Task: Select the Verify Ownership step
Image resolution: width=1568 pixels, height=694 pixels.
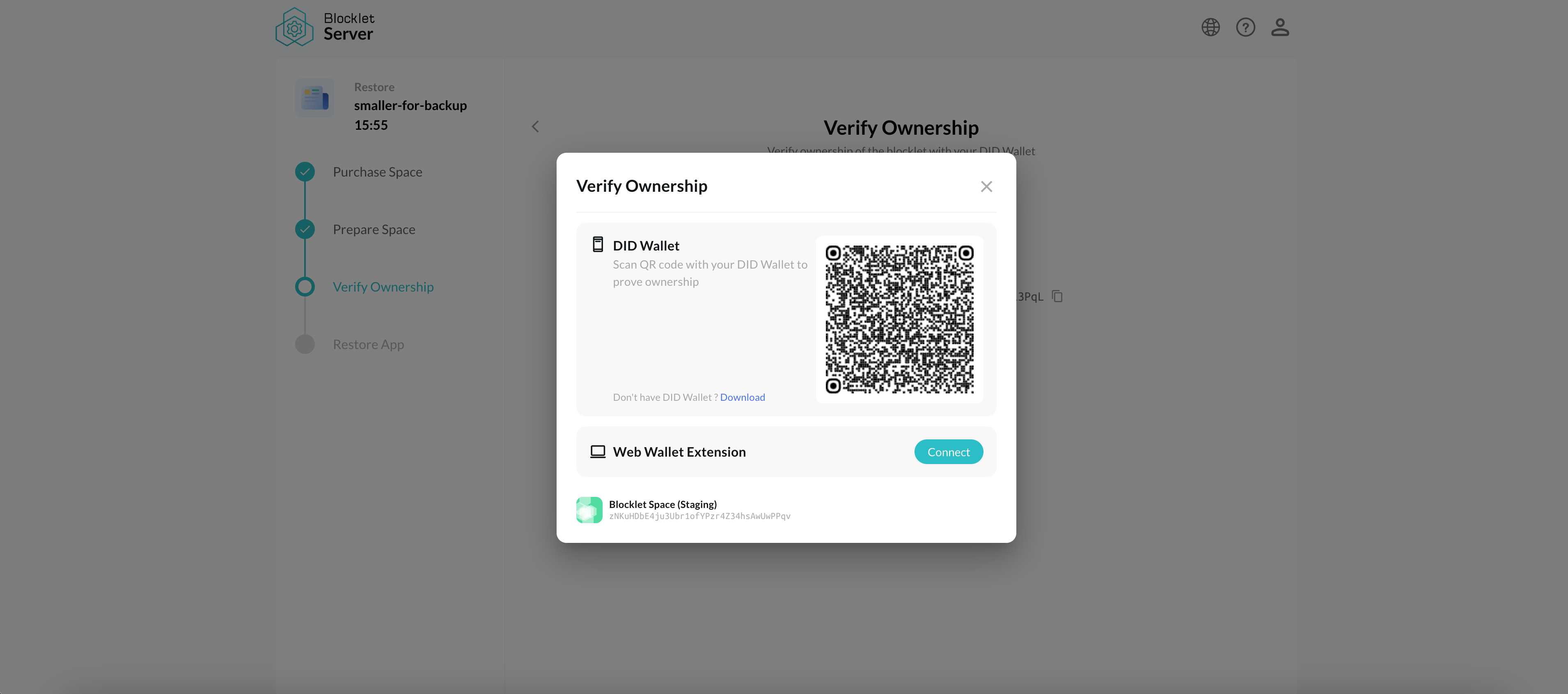Action: coord(383,287)
